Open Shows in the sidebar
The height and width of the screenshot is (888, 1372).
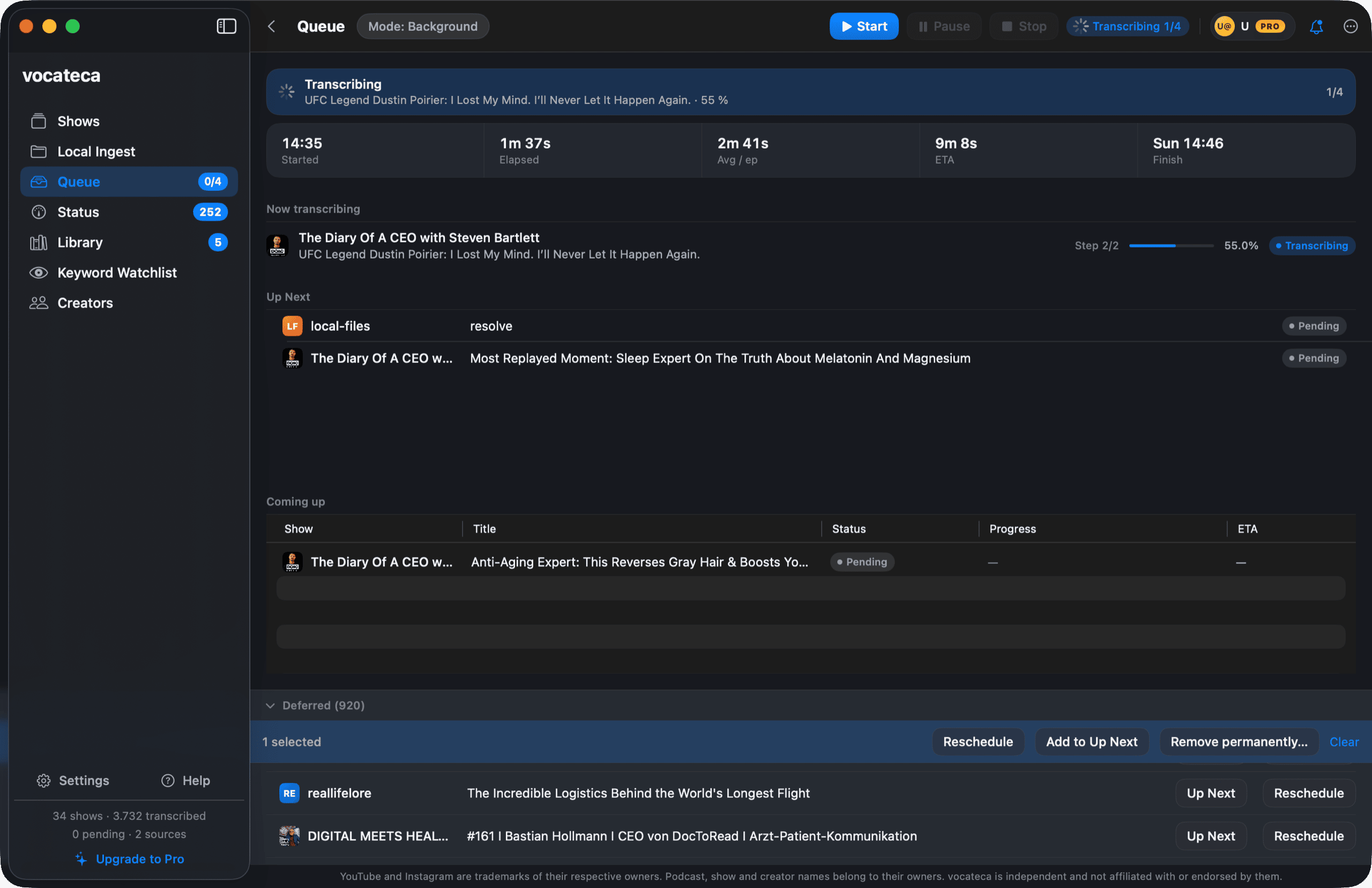click(129, 121)
